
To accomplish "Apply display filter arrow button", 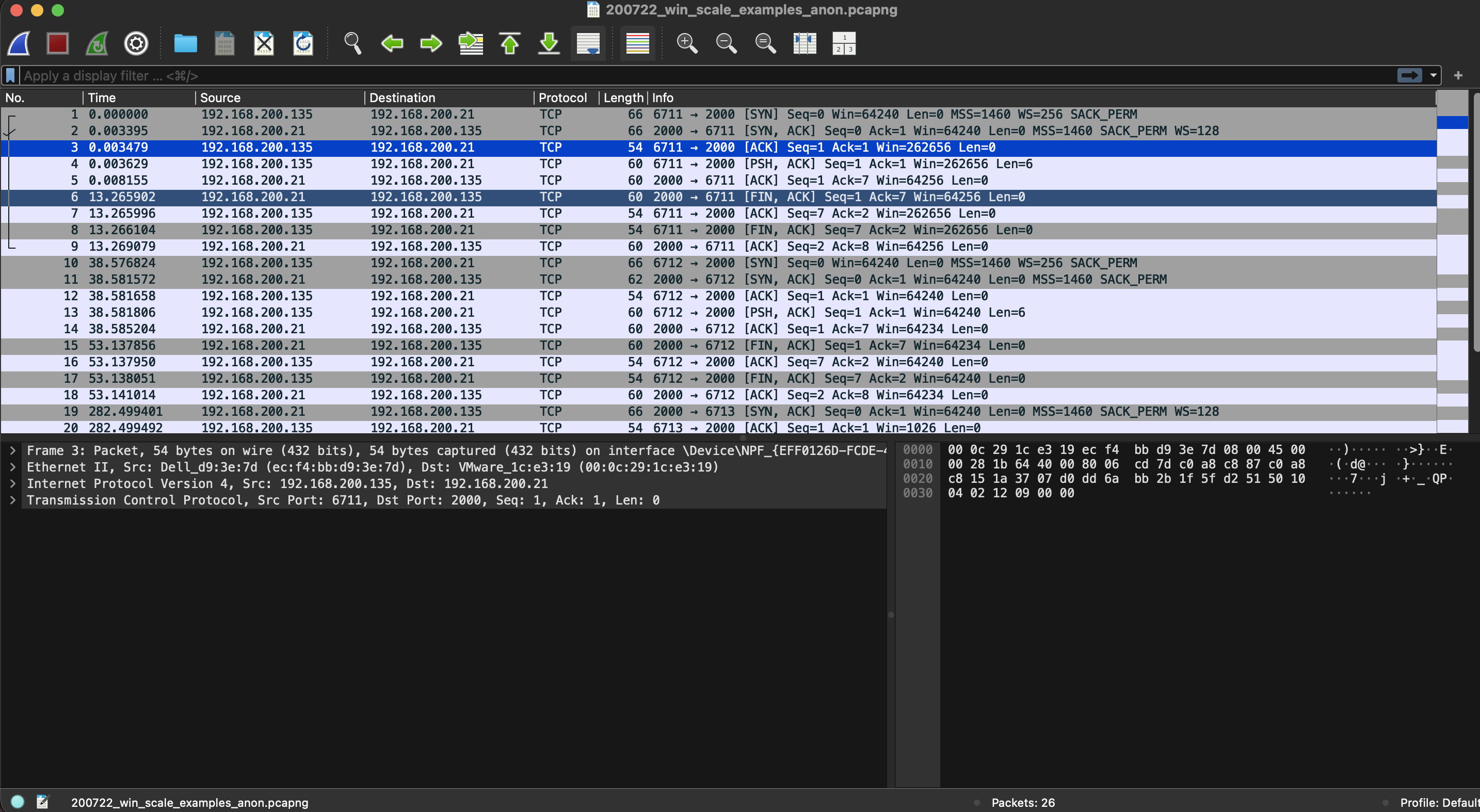I will coord(1409,75).
